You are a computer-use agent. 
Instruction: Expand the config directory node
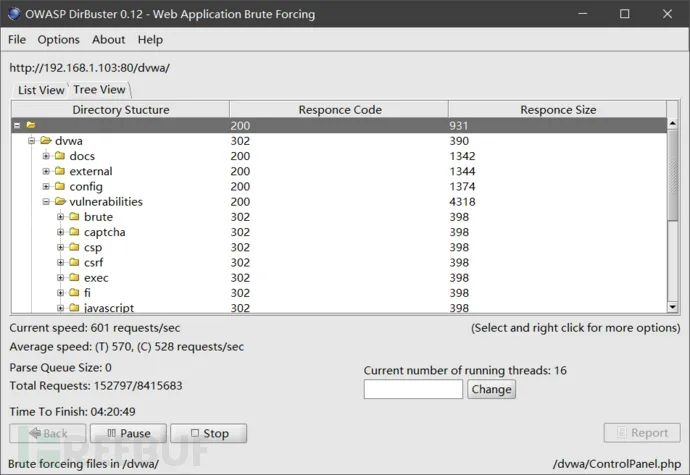[46, 186]
